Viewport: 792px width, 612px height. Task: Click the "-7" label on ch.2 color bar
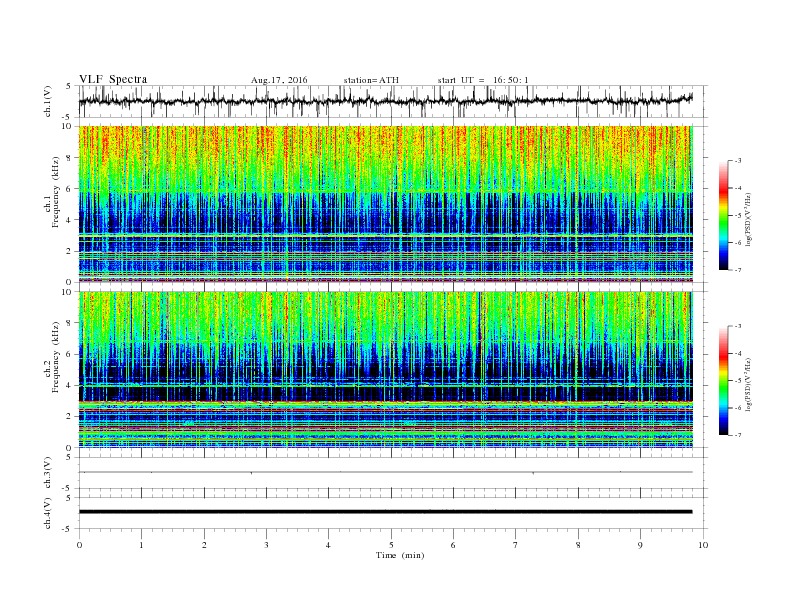(x=737, y=435)
